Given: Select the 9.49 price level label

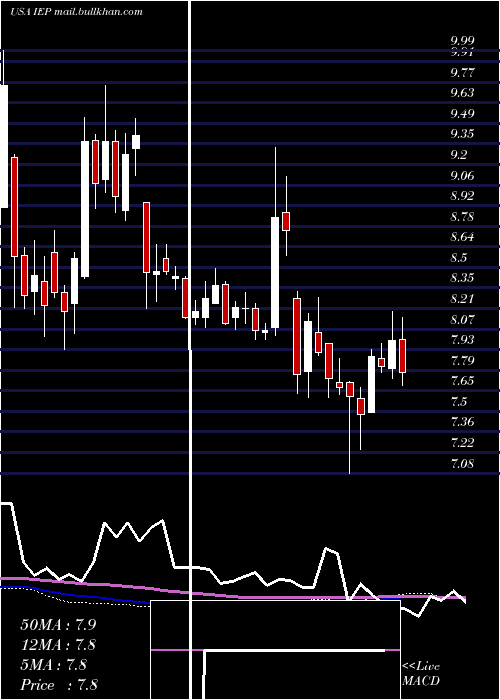Looking at the screenshot, I should (x=462, y=113).
